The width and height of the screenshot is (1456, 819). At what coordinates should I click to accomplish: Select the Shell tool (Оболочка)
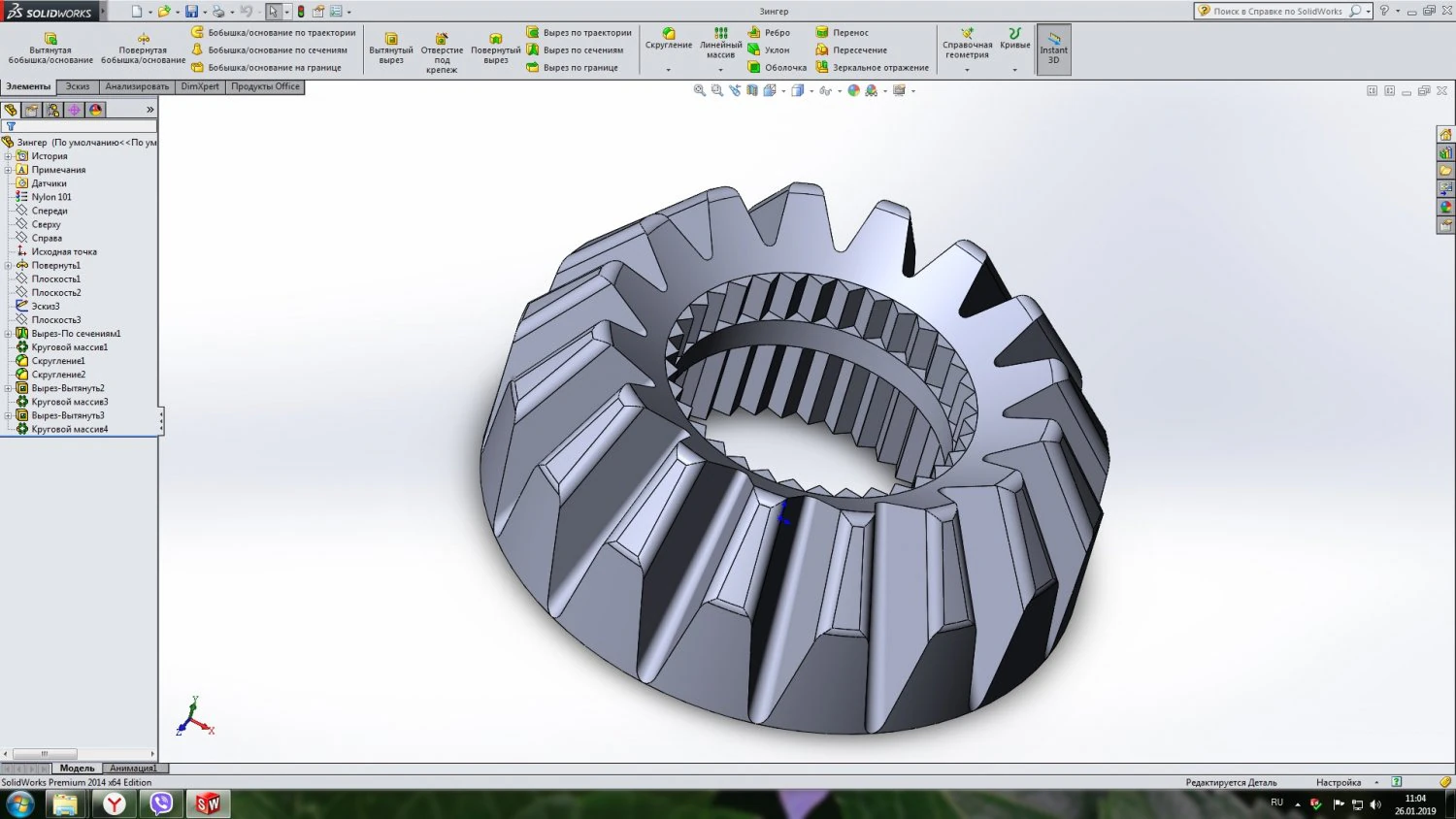[778, 68]
